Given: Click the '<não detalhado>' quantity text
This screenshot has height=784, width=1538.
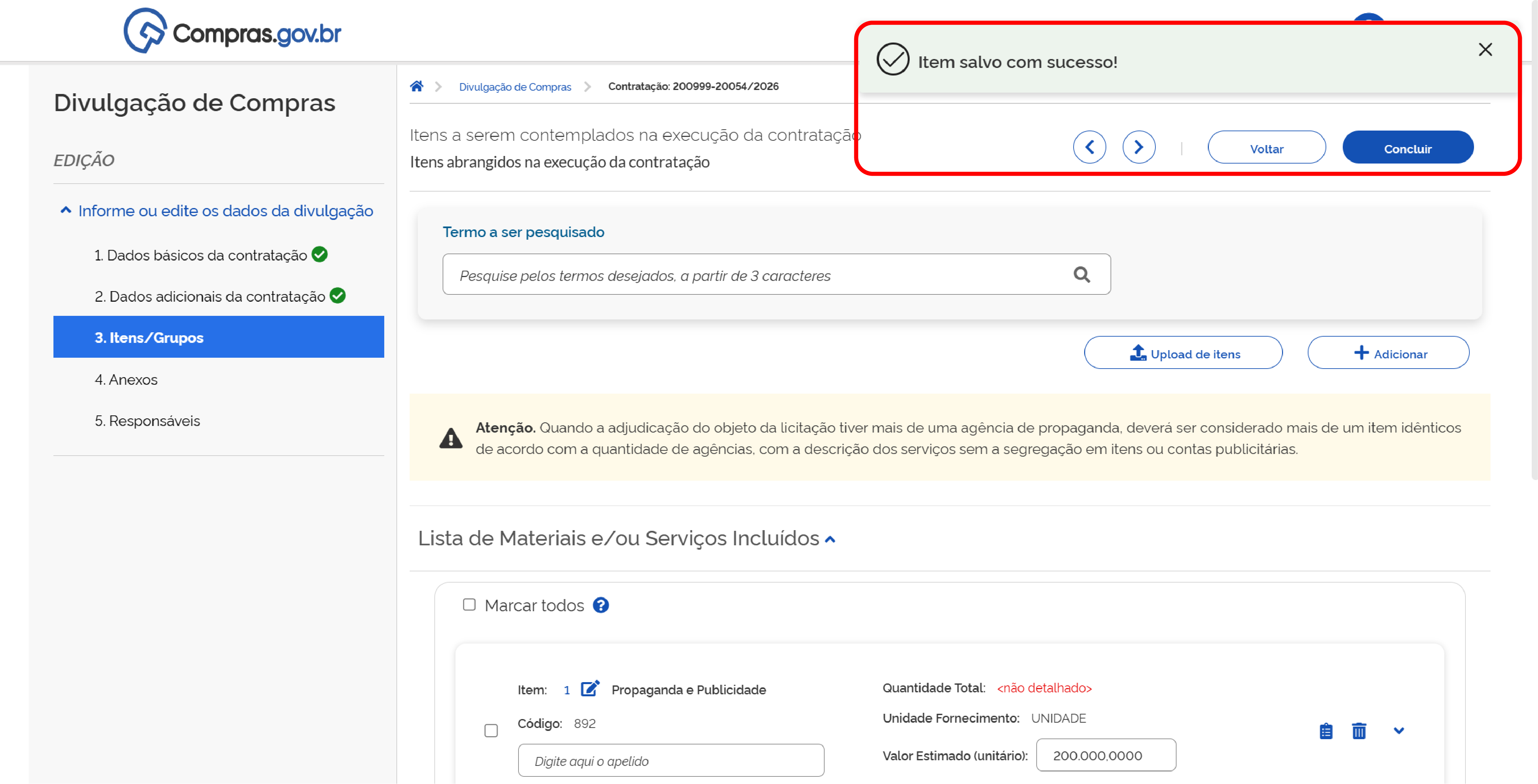Looking at the screenshot, I should 1044,687.
